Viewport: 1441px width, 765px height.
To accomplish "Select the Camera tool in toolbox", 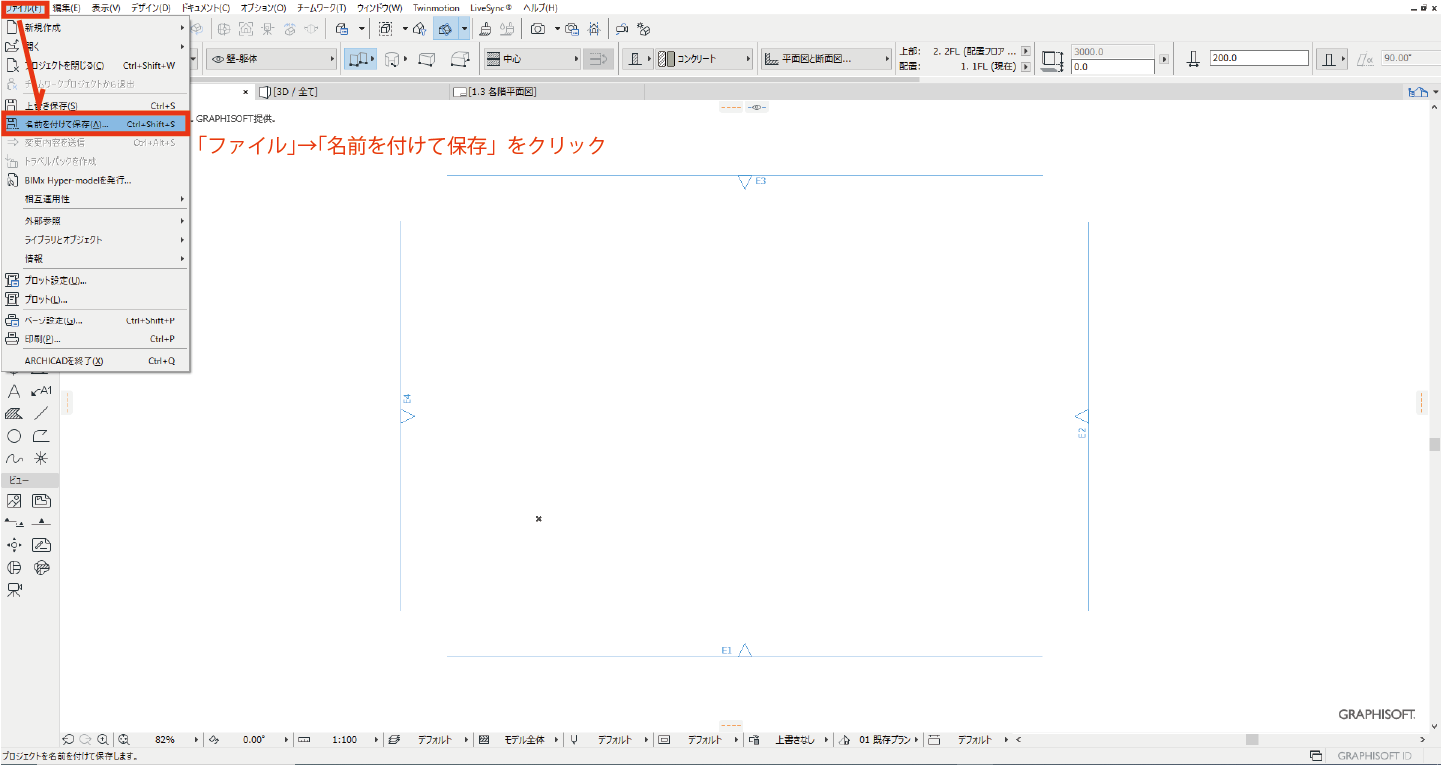I will point(14,590).
